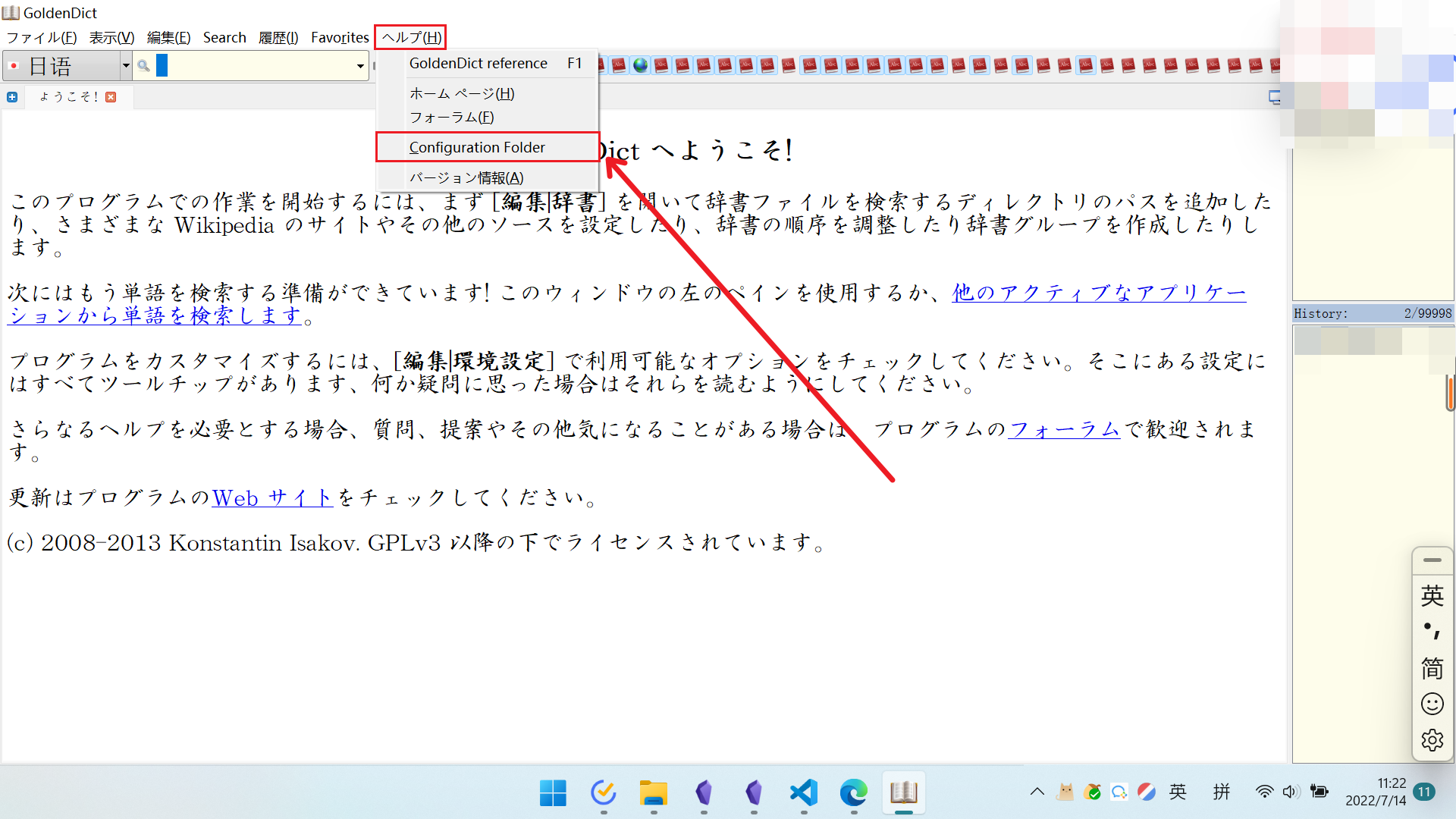
Task: Click the フォーラム link in welcome text
Action: click(x=1063, y=429)
